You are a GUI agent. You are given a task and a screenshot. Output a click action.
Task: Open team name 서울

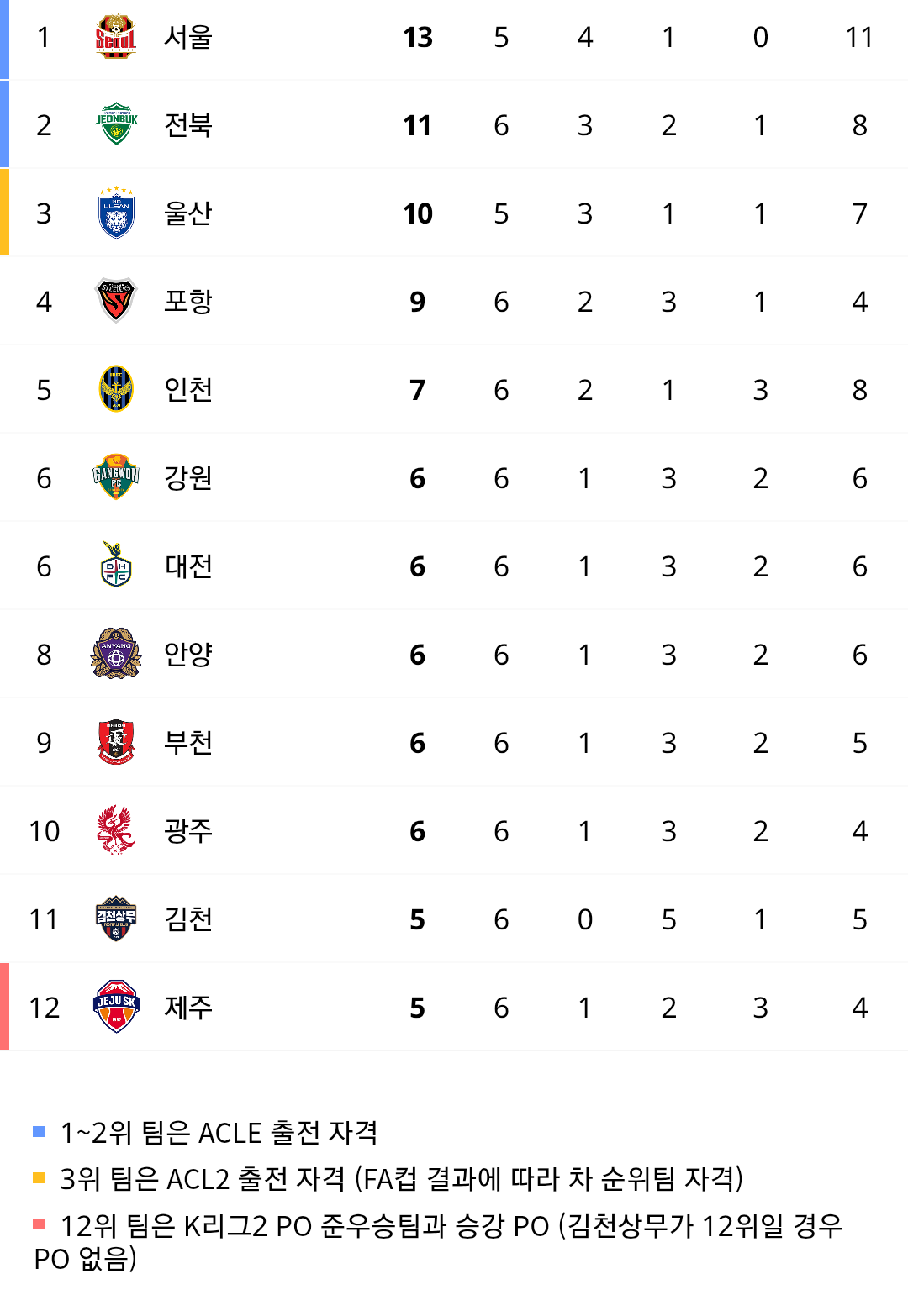click(188, 37)
